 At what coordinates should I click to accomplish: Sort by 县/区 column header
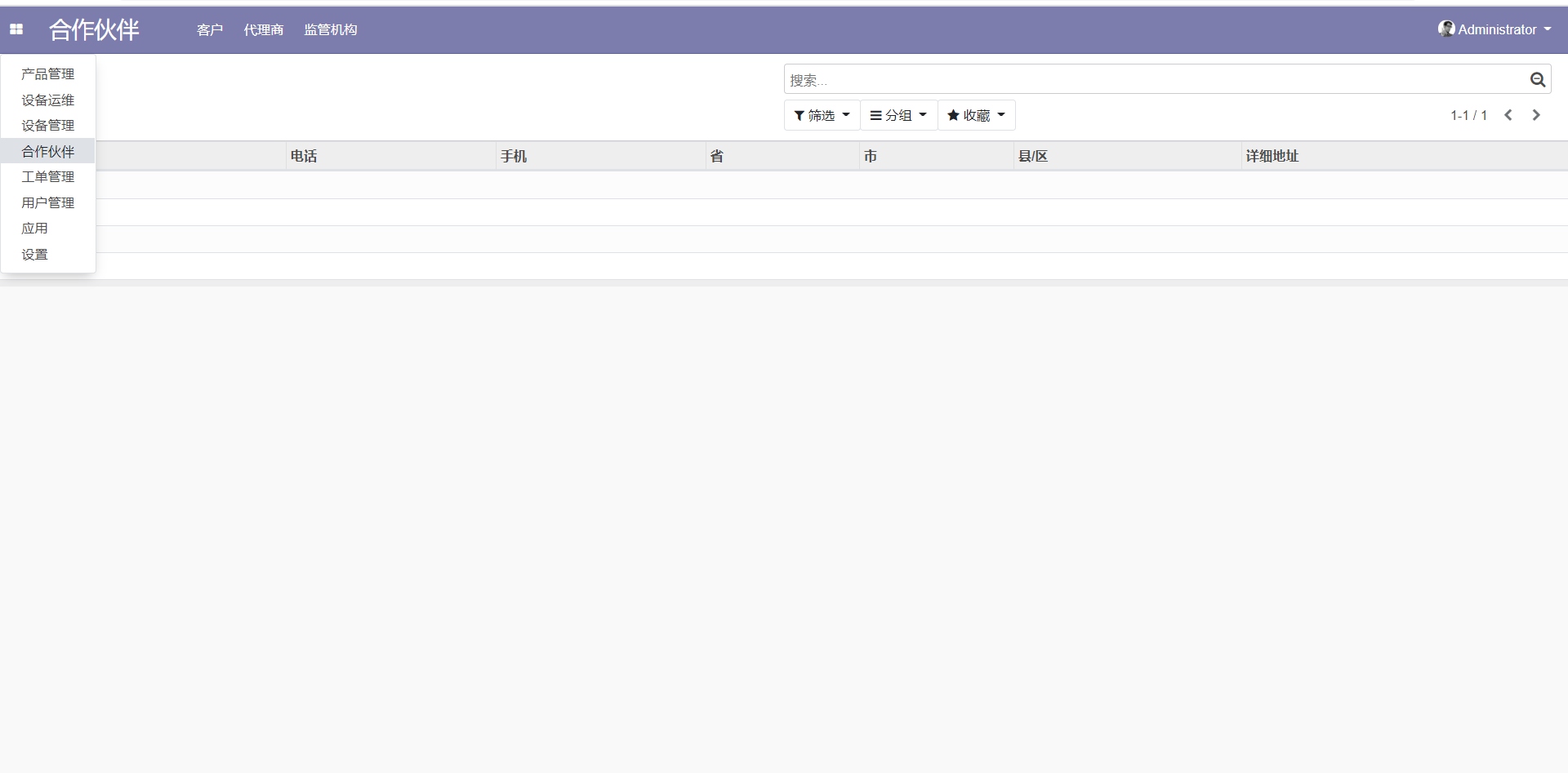click(1128, 156)
